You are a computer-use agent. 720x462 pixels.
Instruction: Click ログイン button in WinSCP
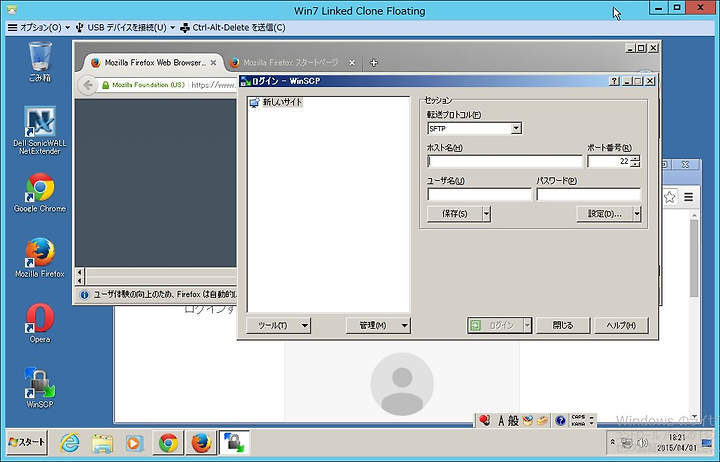[495, 325]
